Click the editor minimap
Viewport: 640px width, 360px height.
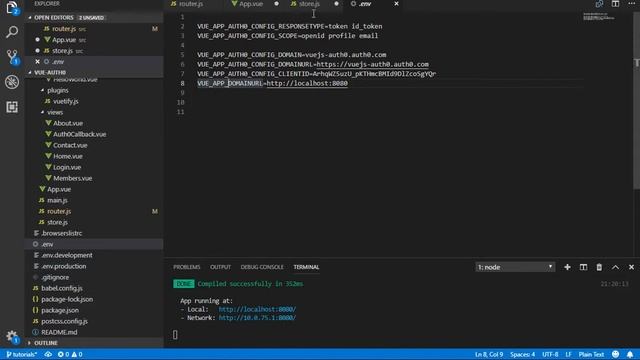599,17
